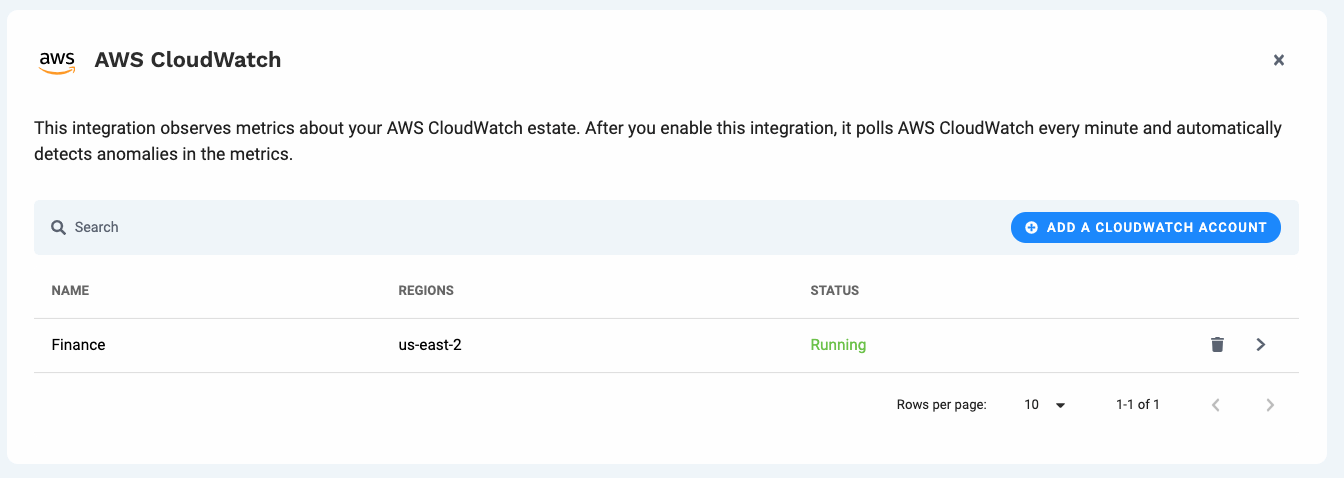The width and height of the screenshot is (1344, 478).
Task: Click the 1-1 of 1 pagination text
Action: tap(1138, 405)
